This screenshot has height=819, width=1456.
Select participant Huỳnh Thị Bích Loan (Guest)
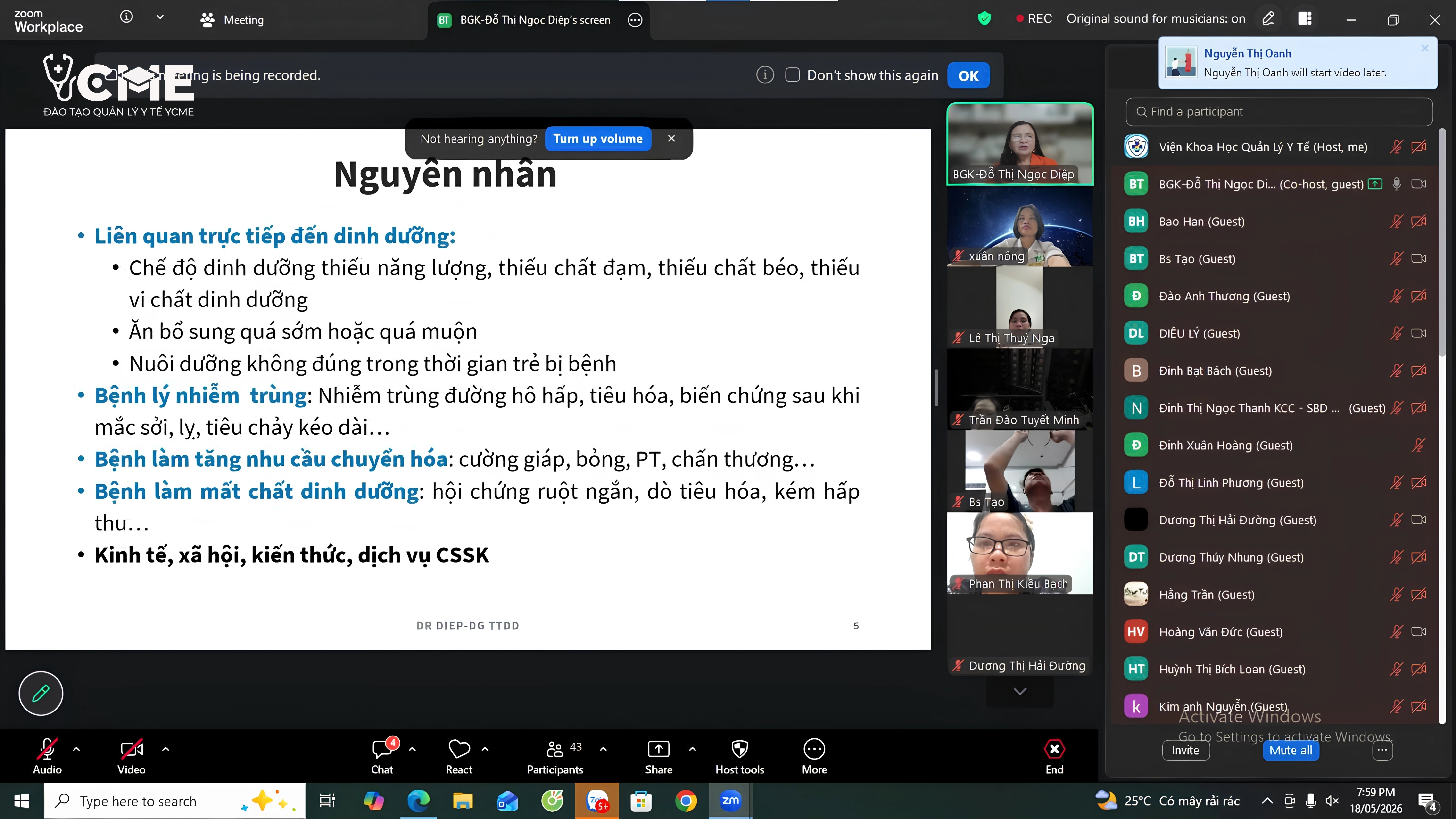[1274, 669]
